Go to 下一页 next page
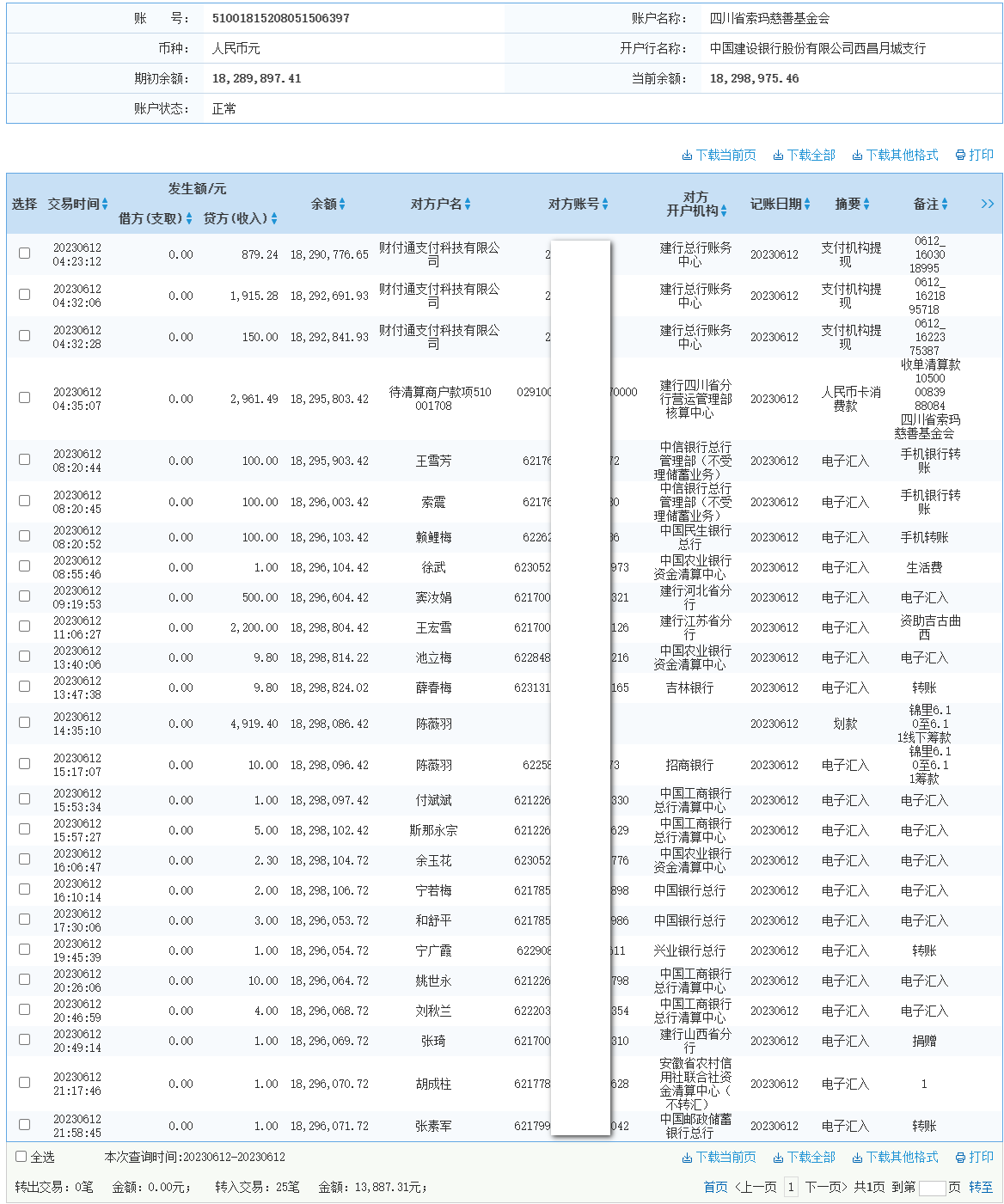 click(x=826, y=1187)
